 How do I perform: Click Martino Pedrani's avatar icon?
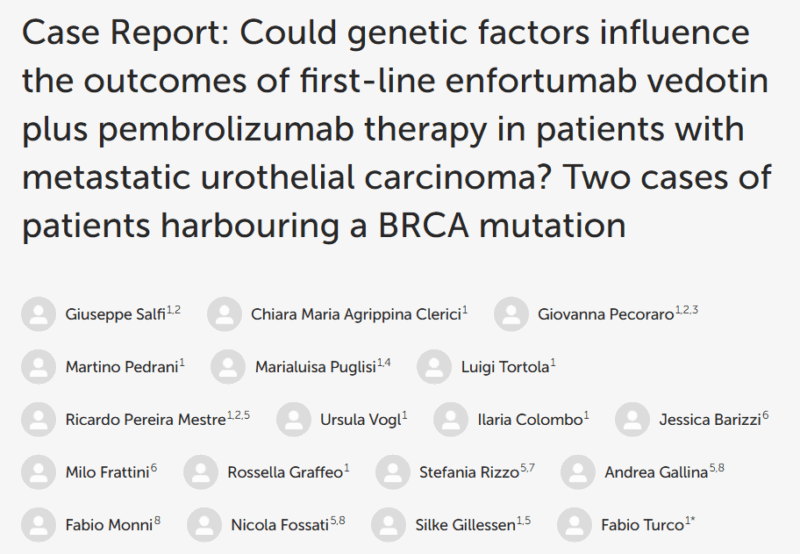coord(38,366)
